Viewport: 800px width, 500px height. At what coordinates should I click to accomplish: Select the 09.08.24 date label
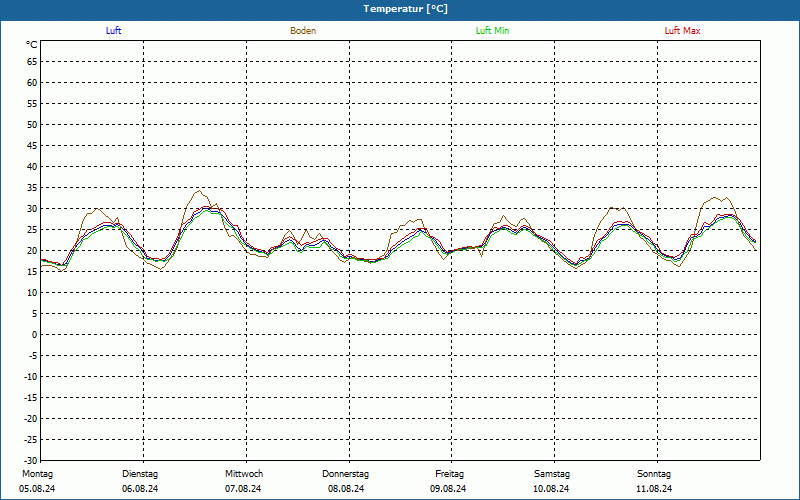click(x=448, y=489)
